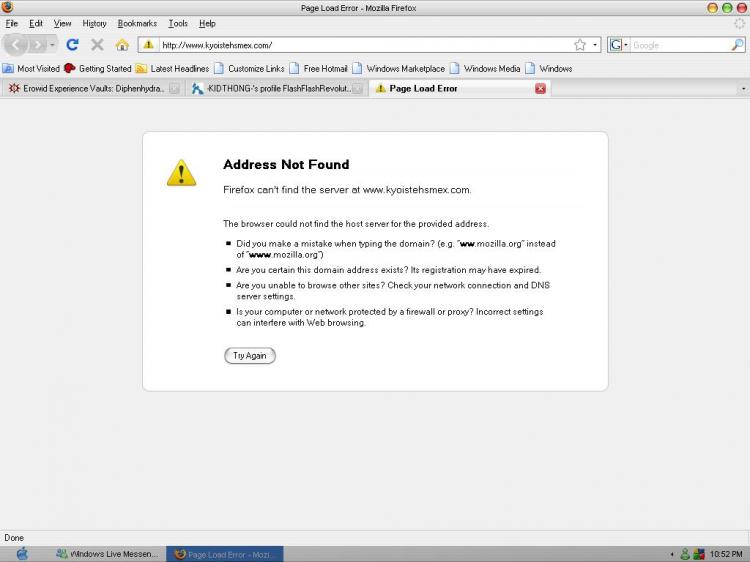Click the Stop loading X icon

[x=97, y=45]
